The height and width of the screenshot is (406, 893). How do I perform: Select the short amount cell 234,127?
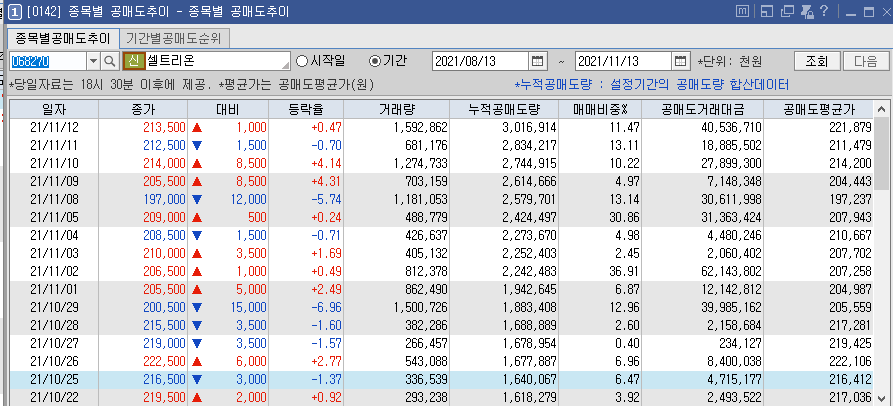click(703, 343)
